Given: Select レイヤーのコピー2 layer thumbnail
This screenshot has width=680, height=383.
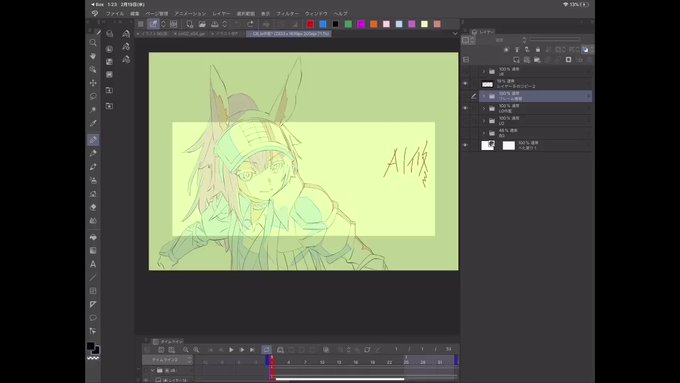Looking at the screenshot, I should tap(487, 84).
